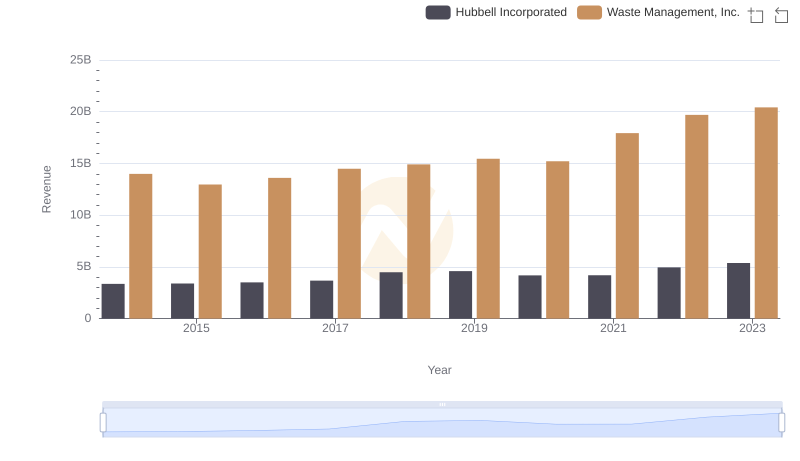Click the 10B y-axis label
The height and width of the screenshot is (461, 800).
point(81,215)
